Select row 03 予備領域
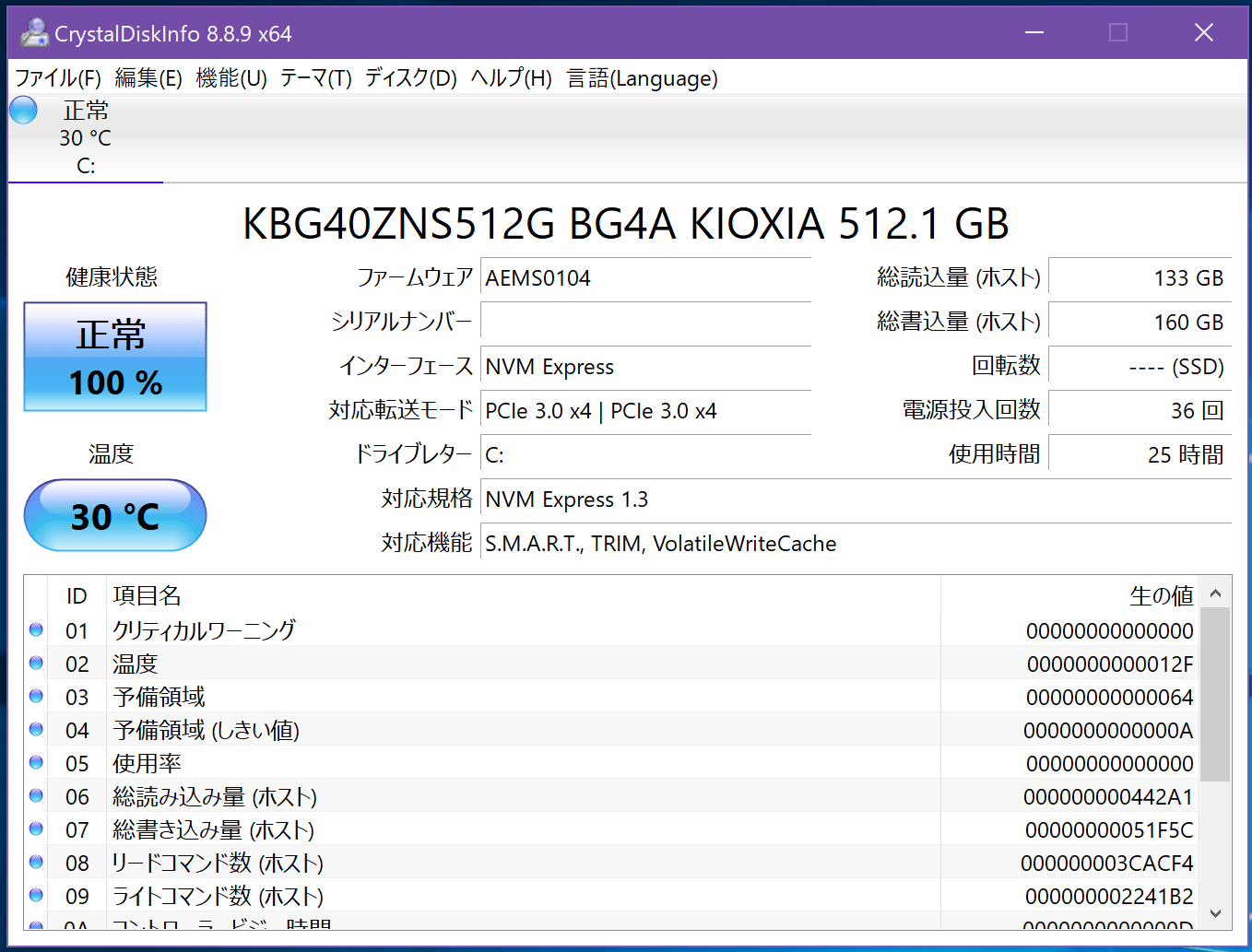The image size is (1252, 952). tap(611, 697)
